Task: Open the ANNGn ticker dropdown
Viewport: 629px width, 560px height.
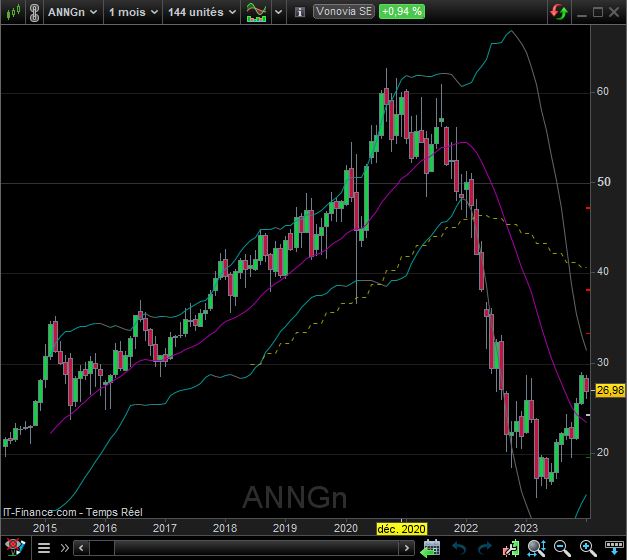Action: tap(73, 12)
